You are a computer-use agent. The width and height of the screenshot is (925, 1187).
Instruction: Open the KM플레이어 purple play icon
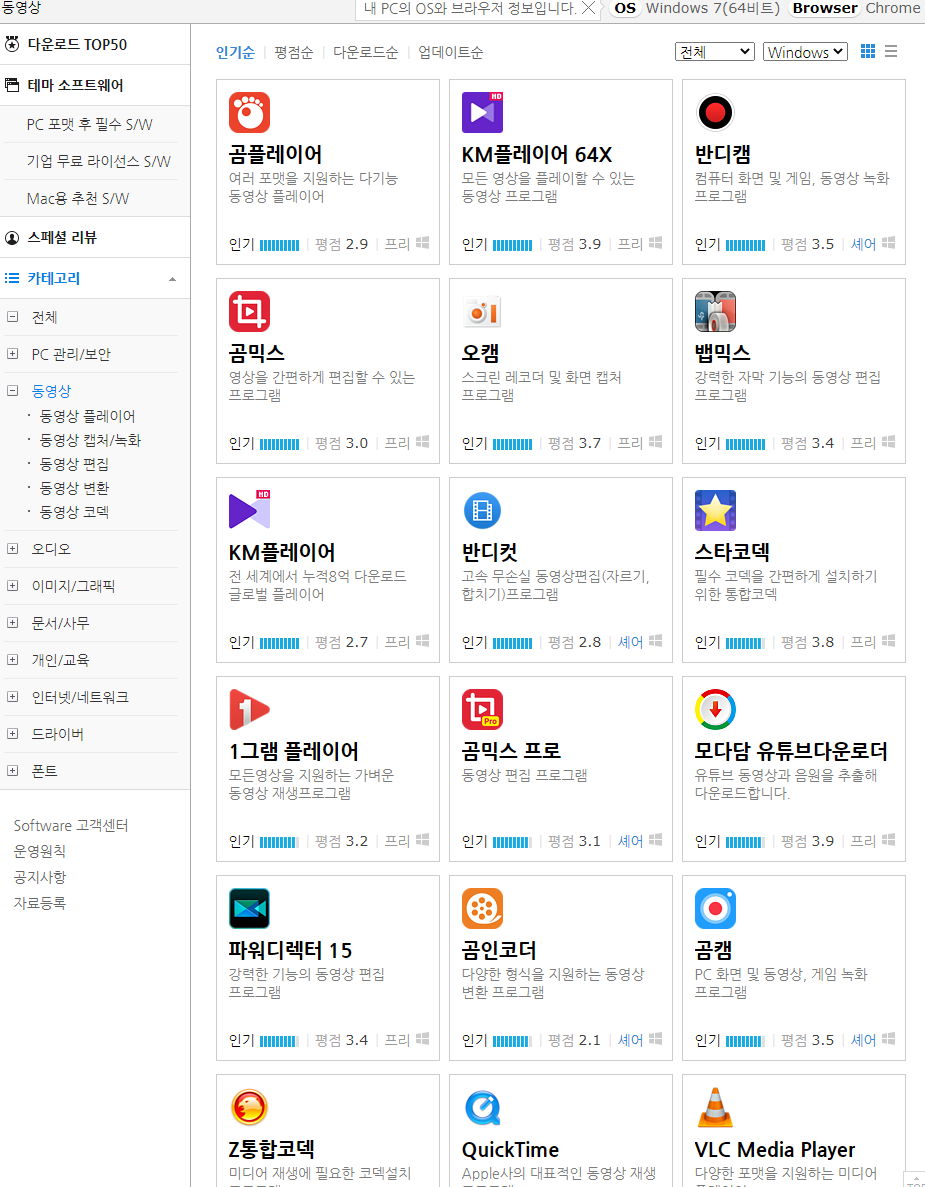pos(249,510)
